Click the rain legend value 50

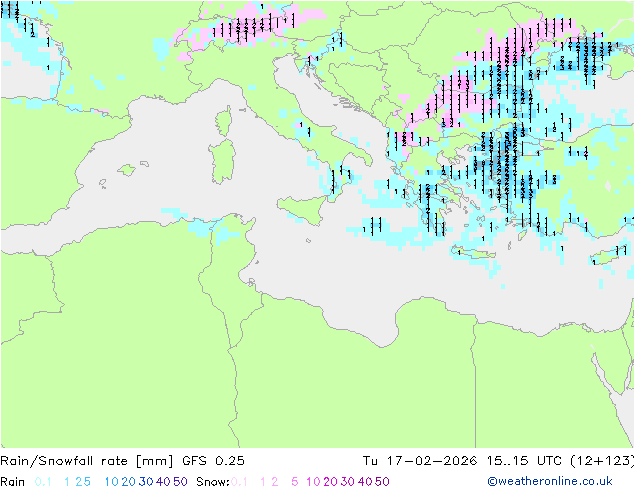[180, 482]
